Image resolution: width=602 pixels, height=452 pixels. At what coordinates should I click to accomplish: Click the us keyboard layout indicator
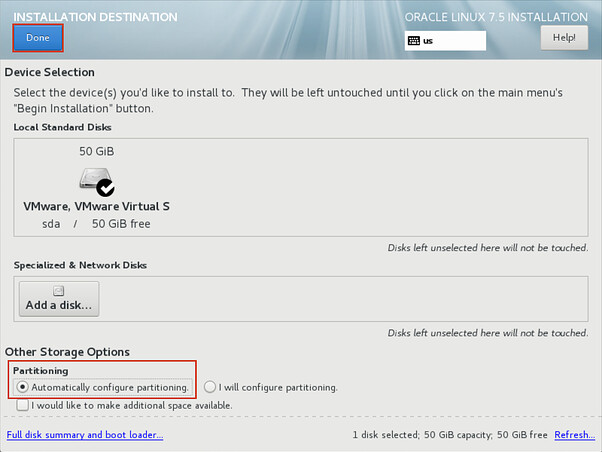pos(445,41)
